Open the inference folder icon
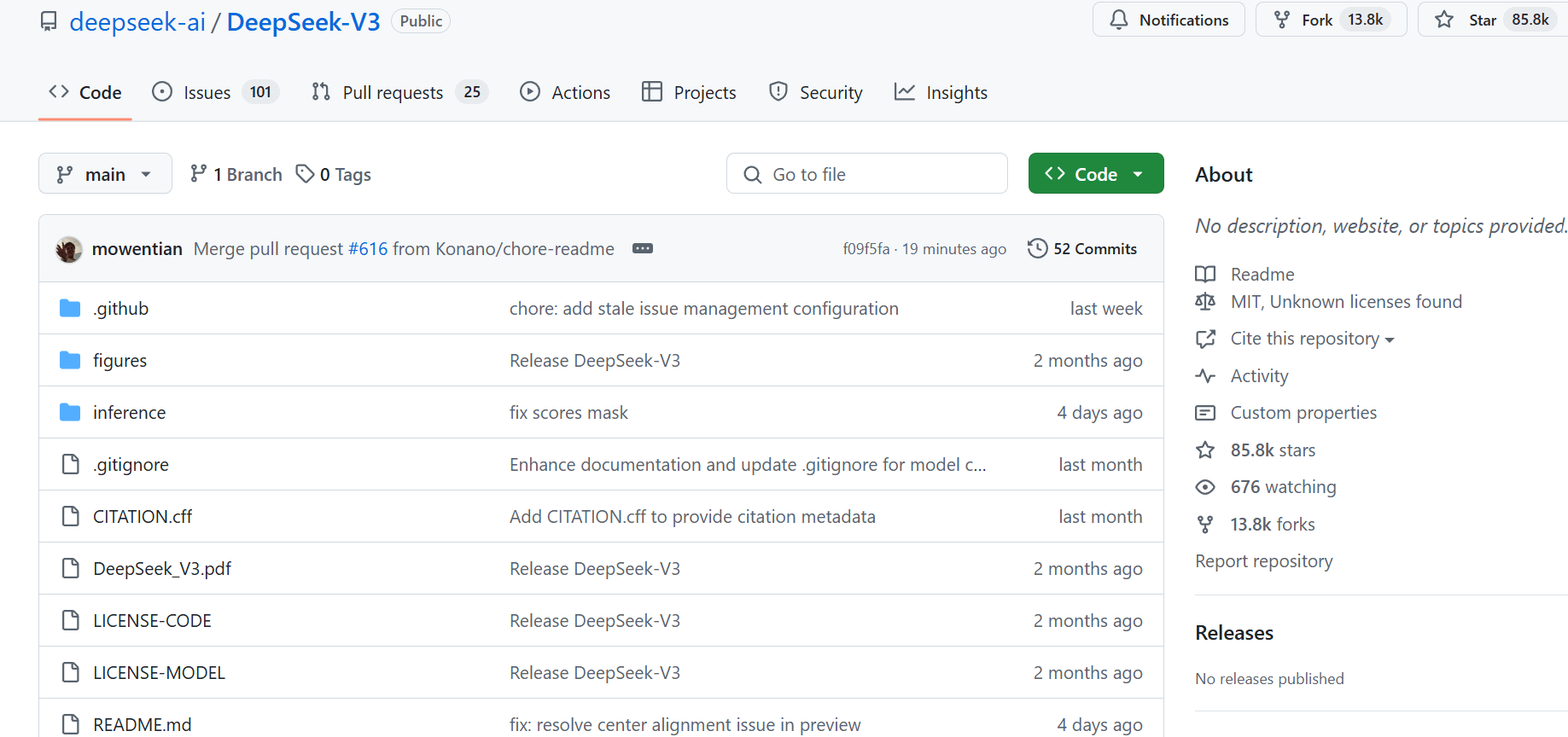 coord(70,412)
